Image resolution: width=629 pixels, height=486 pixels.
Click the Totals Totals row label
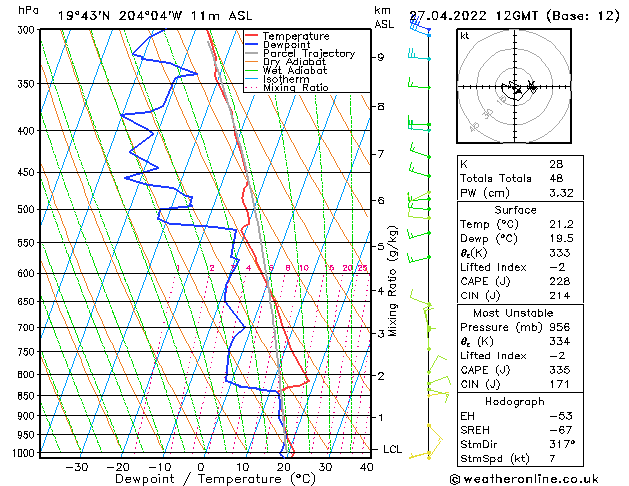pyautogui.click(x=496, y=178)
